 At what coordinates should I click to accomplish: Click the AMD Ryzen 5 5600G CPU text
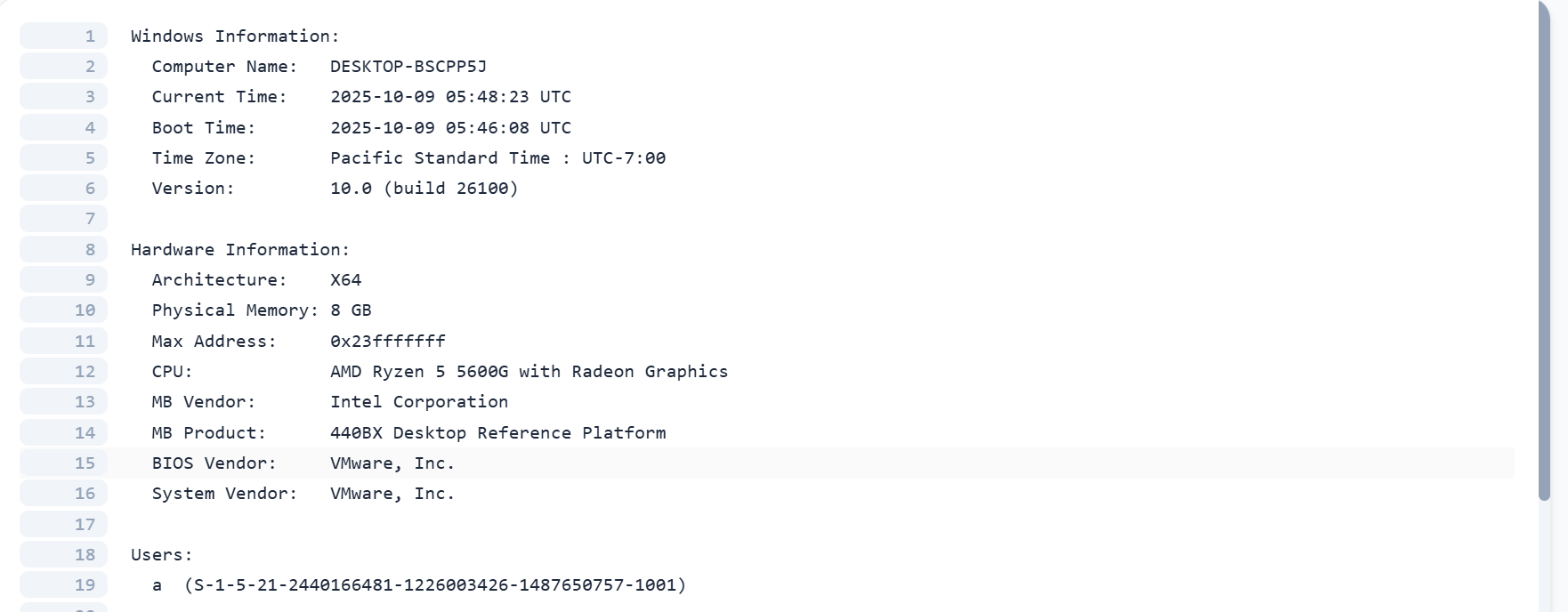[529, 372]
